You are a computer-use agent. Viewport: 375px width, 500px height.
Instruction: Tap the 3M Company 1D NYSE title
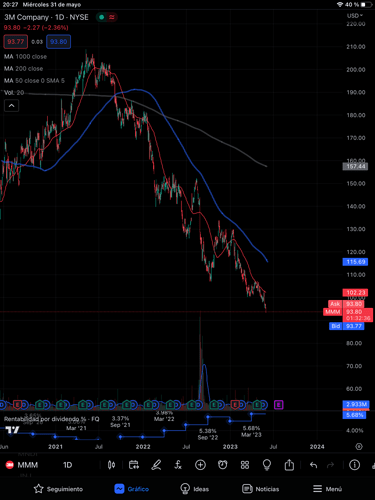coord(46,17)
